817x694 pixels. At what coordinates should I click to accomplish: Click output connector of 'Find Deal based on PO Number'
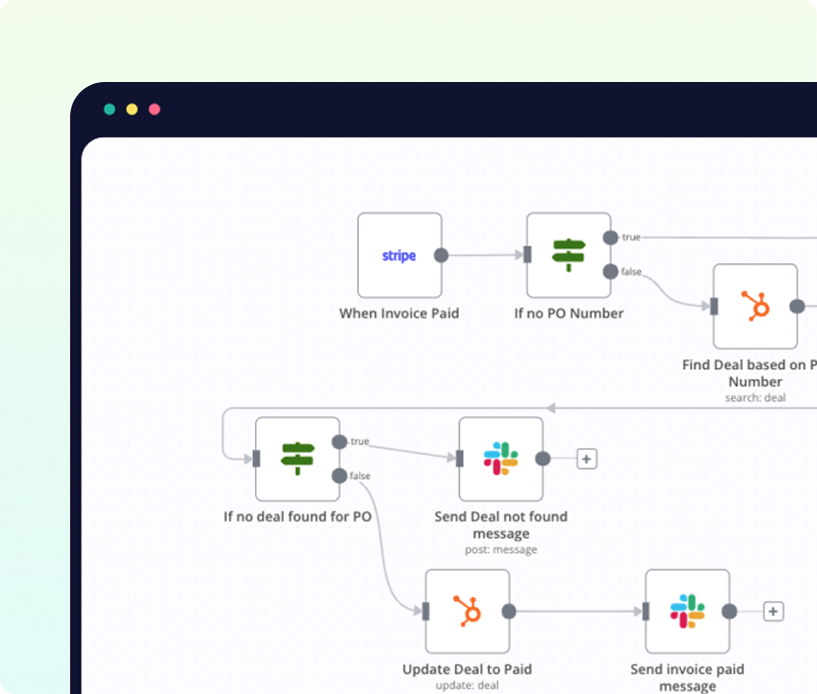point(797,306)
